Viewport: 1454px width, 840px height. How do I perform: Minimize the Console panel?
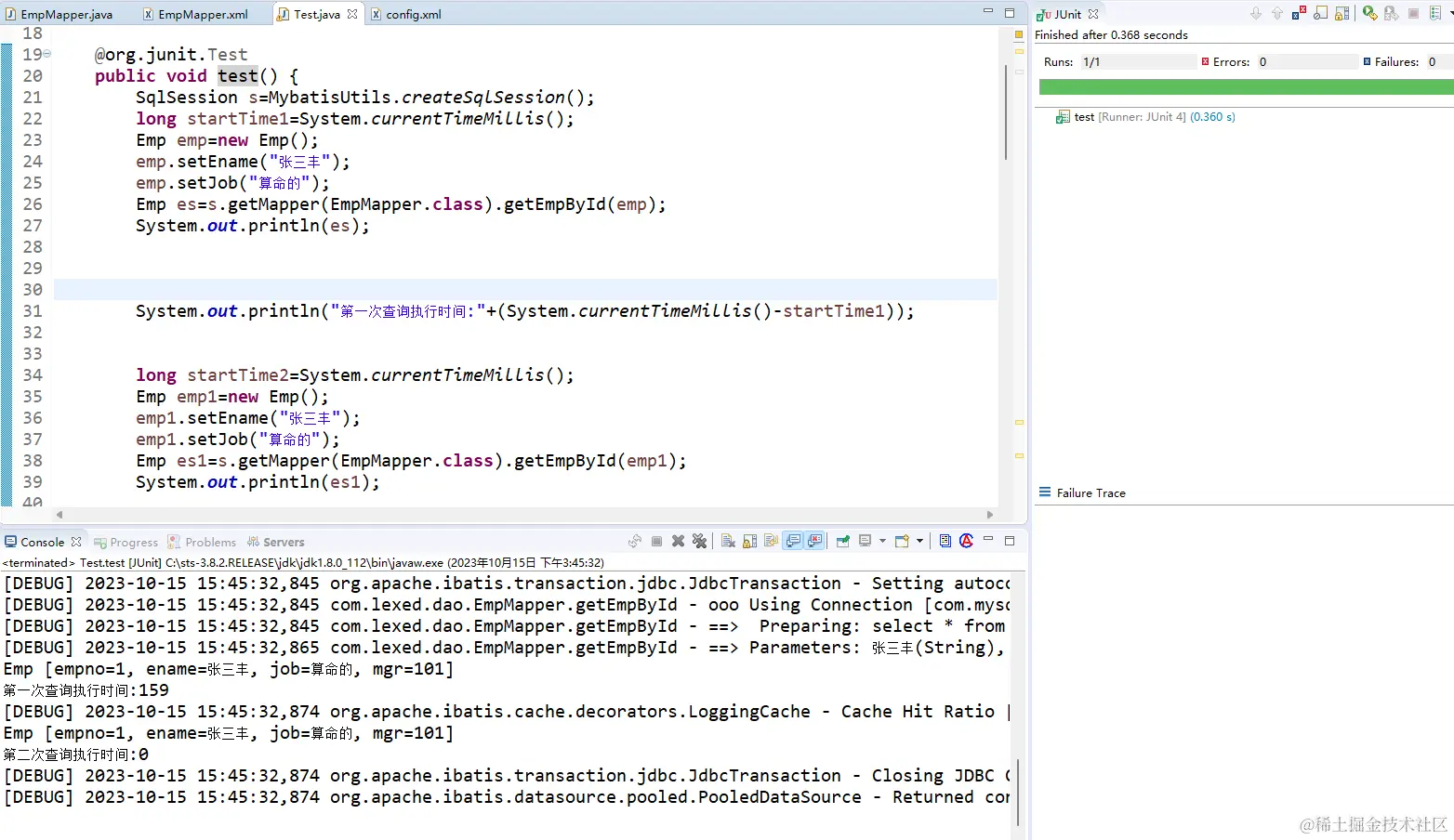(x=988, y=539)
